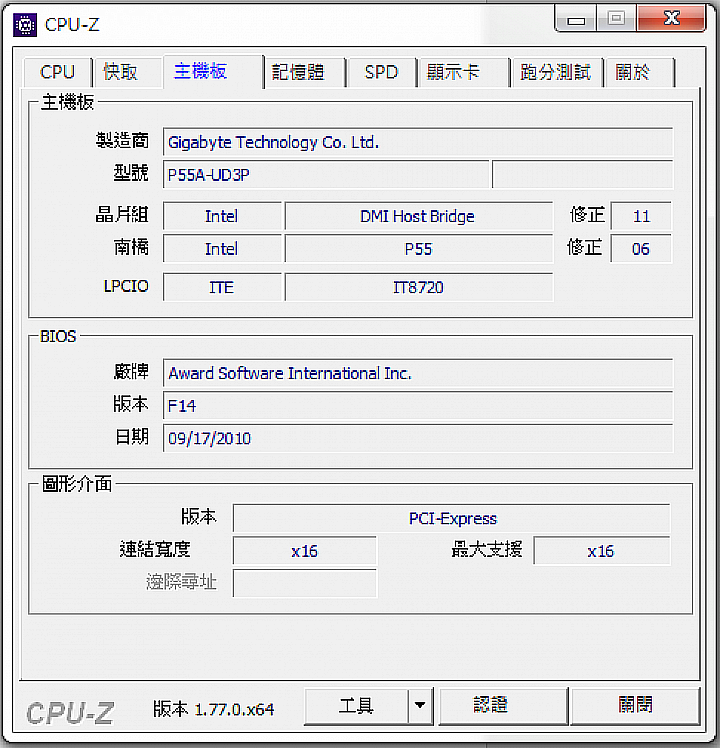Click the 關閉 button
This screenshot has height=748, width=720.
(635, 706)
